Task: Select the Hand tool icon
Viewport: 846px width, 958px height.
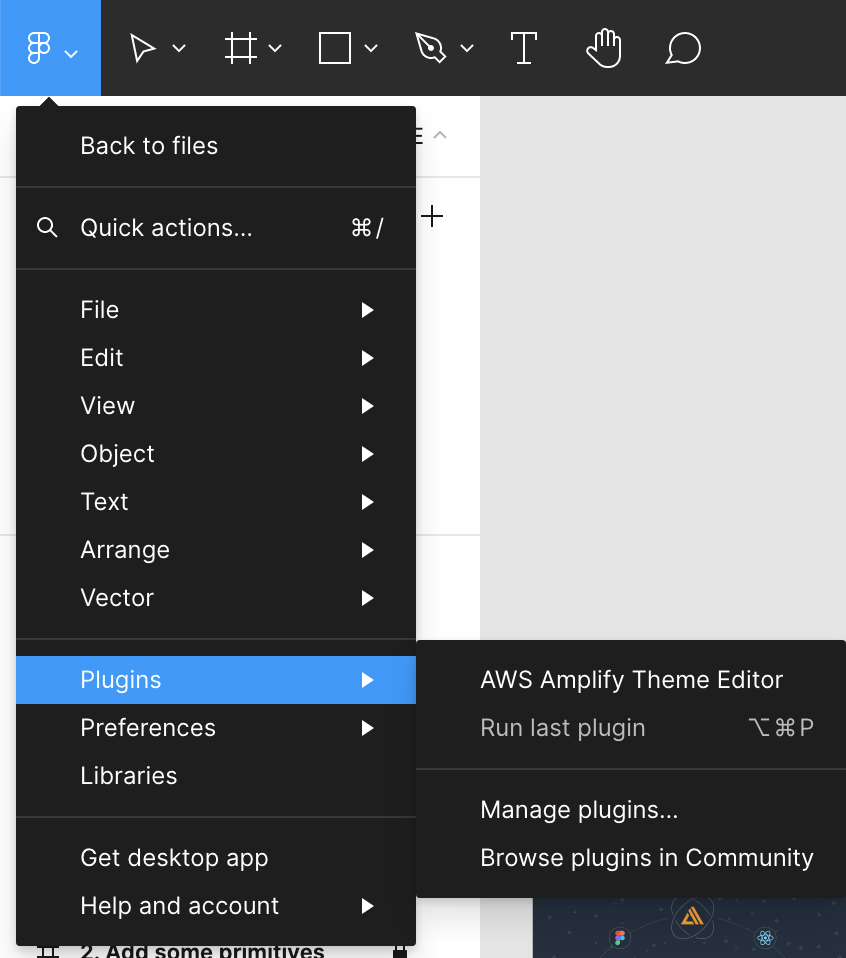Action: coord(604,48)
